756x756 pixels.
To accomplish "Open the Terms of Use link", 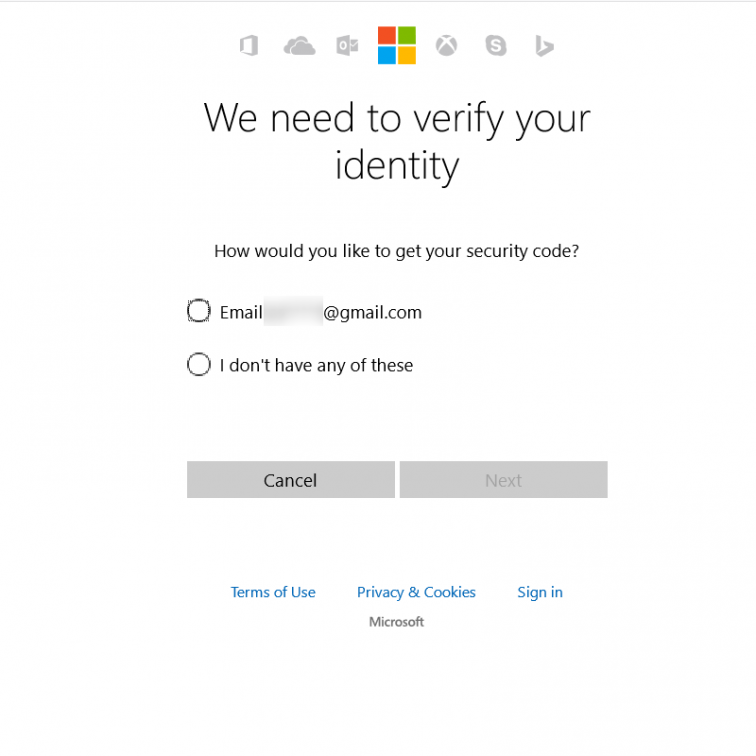I will (x=273, y=592).
